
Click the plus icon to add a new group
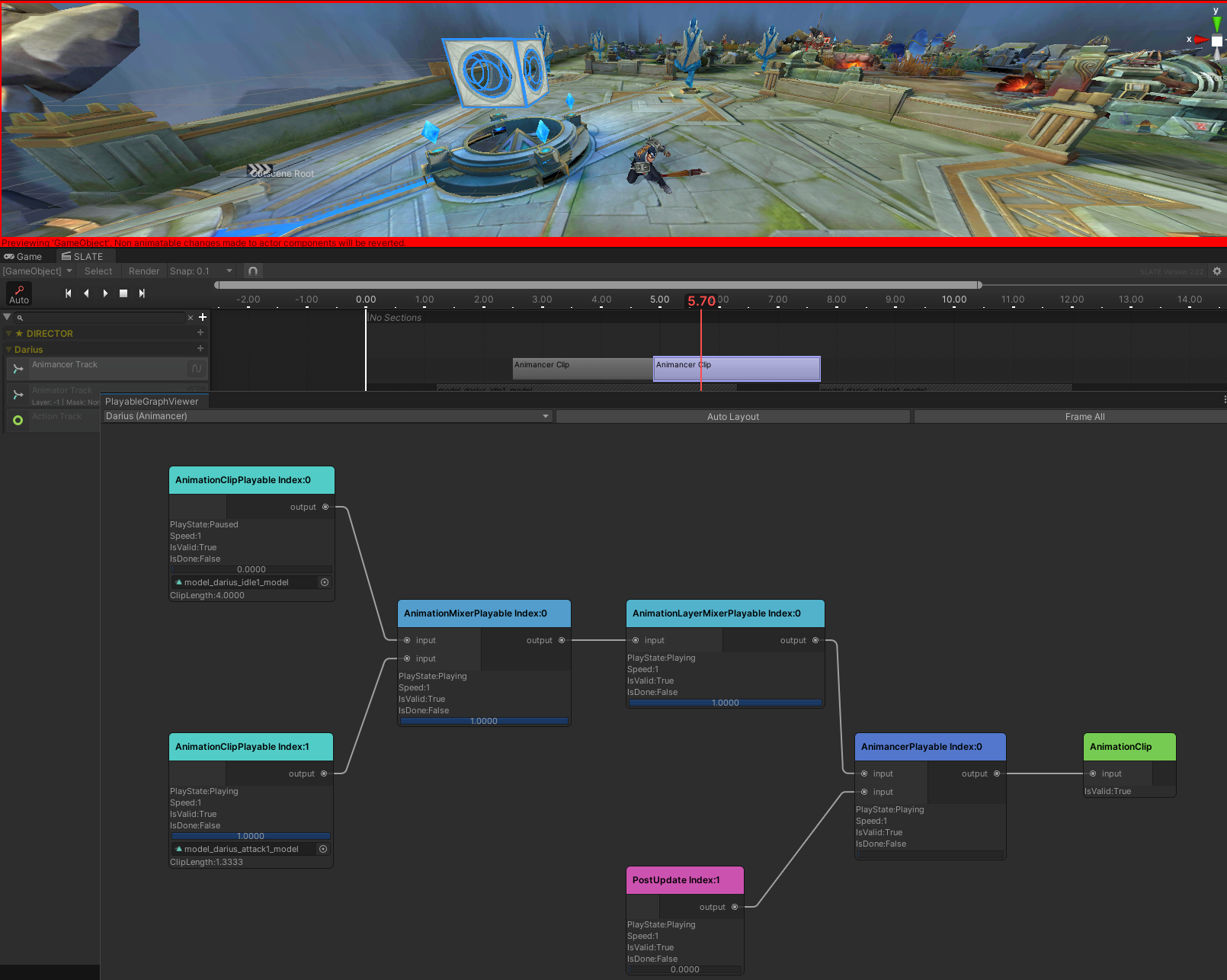pos(203,317)
